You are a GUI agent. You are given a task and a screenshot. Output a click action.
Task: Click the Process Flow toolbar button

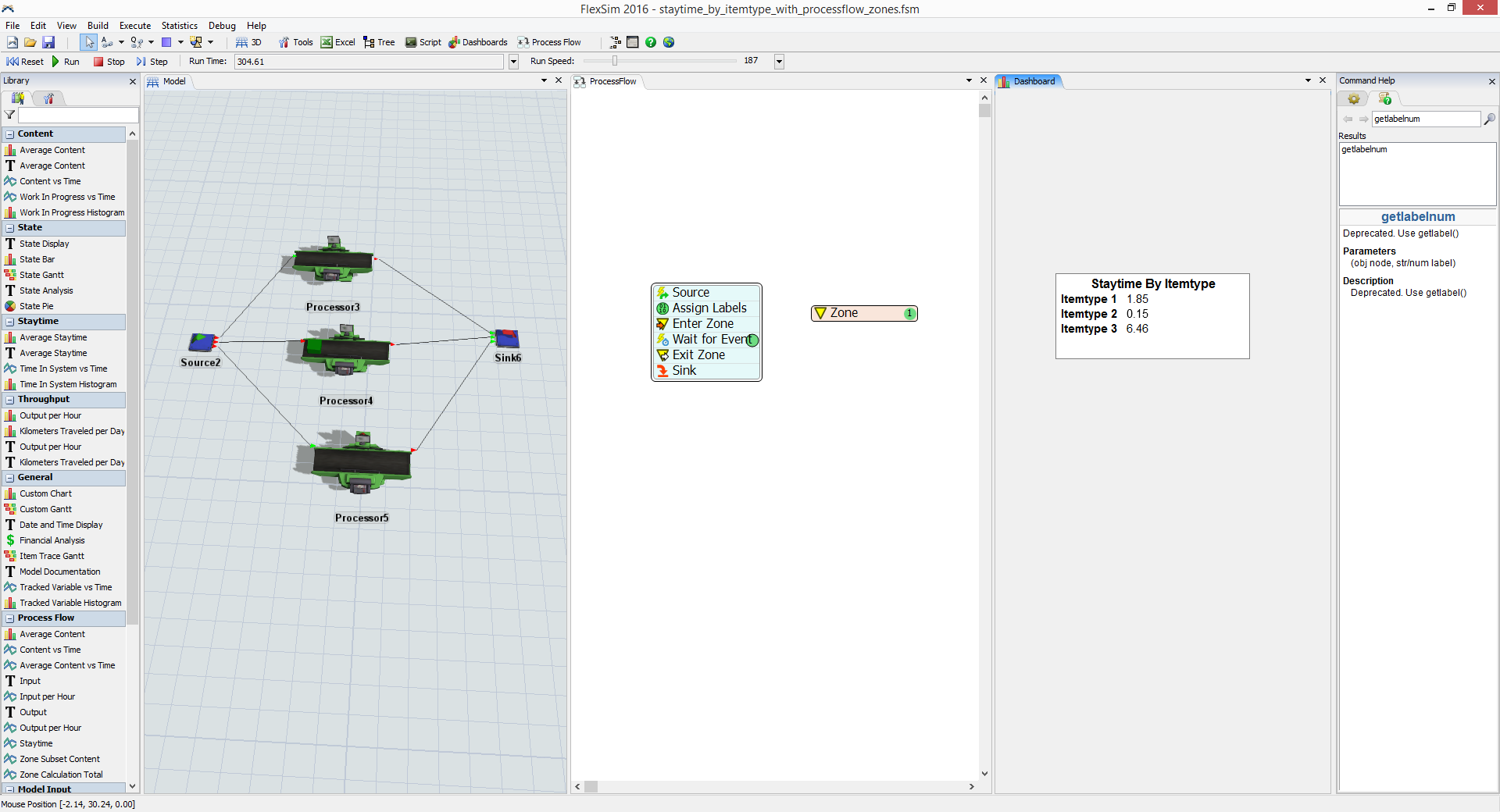click(549, 42)
